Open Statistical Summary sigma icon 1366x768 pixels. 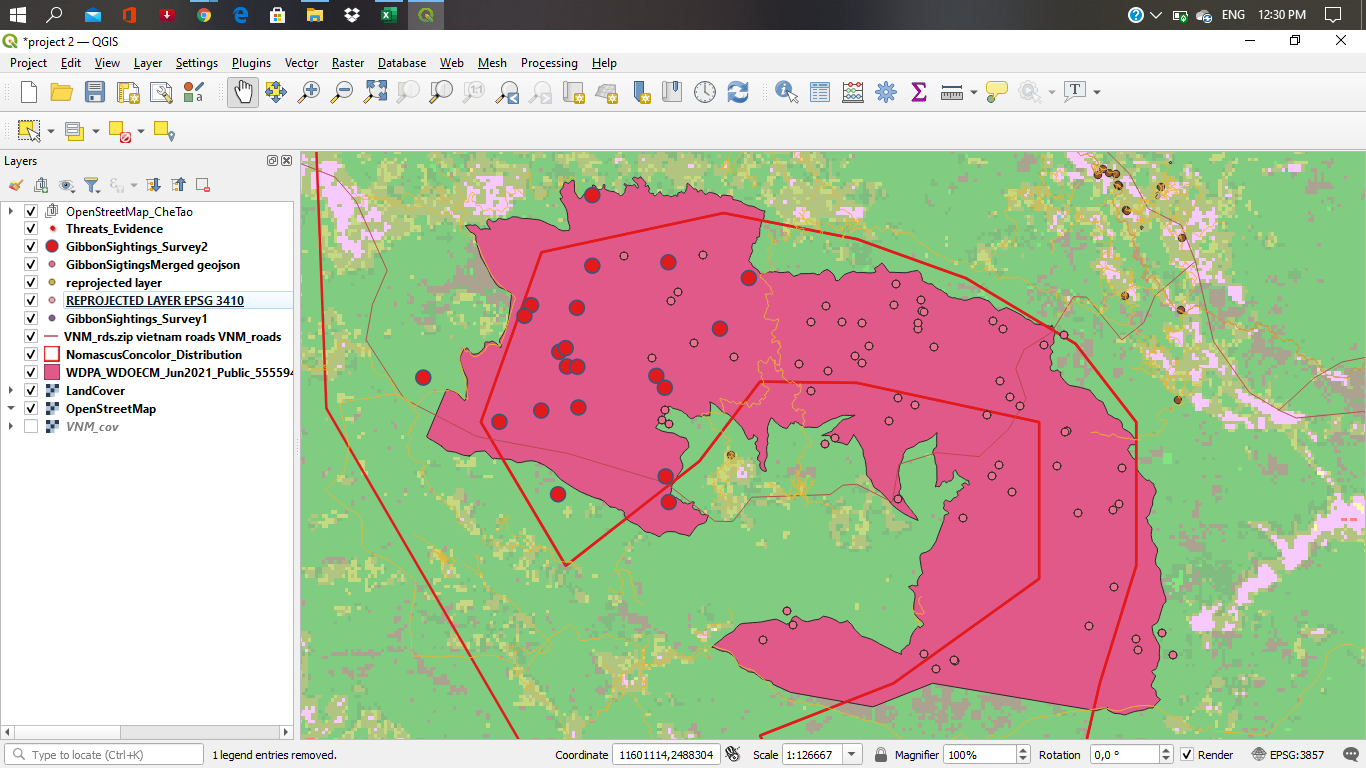pos(919,92)
